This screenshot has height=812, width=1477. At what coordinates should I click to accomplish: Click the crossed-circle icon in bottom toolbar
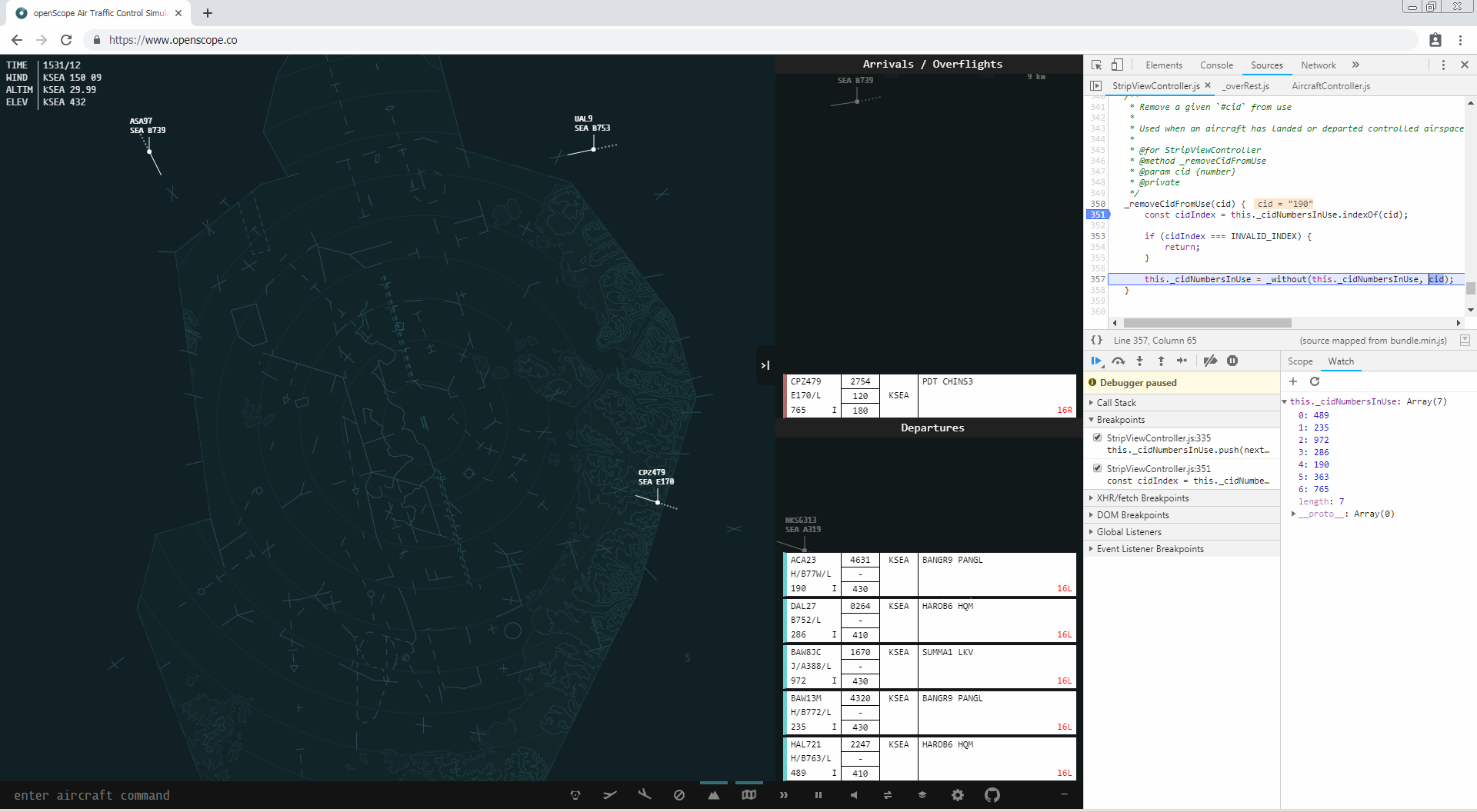tap(679, 795)
